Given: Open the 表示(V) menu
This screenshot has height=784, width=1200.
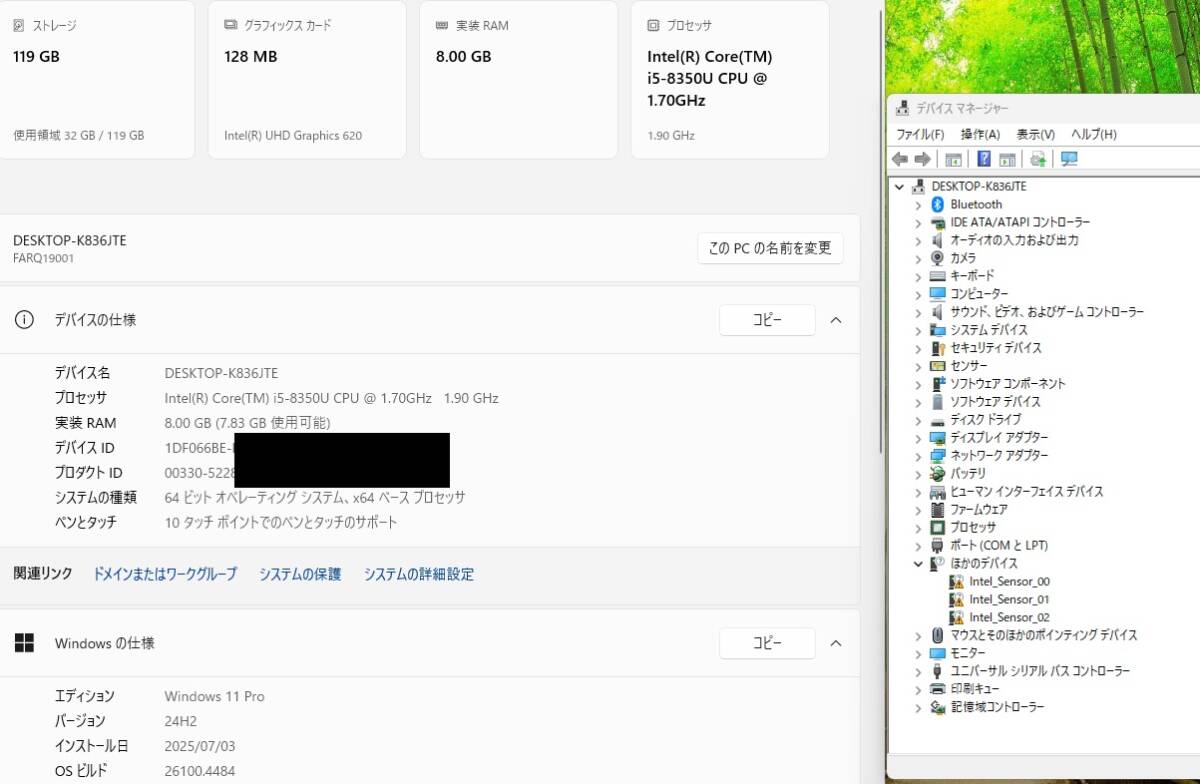Looking at the screenshot, I should [1036, 134].
